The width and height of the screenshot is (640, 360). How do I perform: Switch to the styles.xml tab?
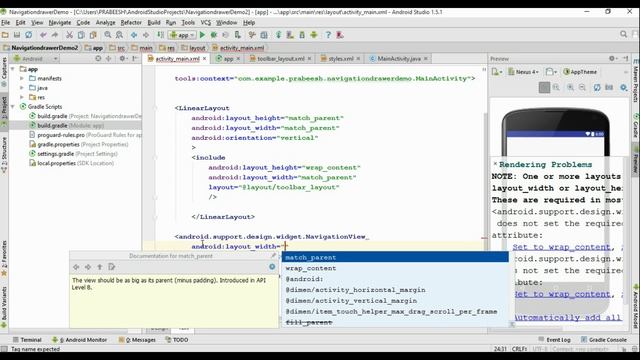(340, 59)
